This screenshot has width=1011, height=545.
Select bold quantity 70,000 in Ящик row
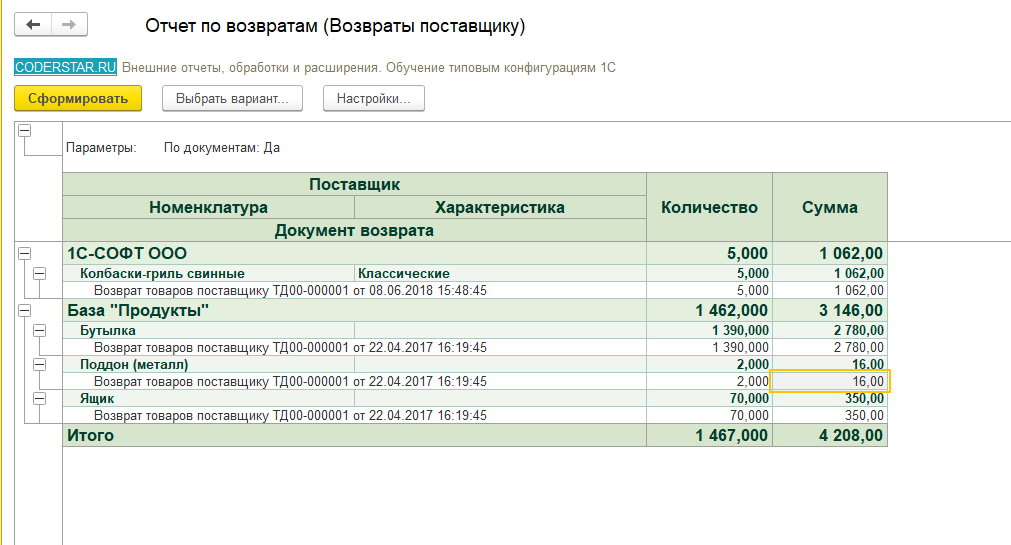709,399
